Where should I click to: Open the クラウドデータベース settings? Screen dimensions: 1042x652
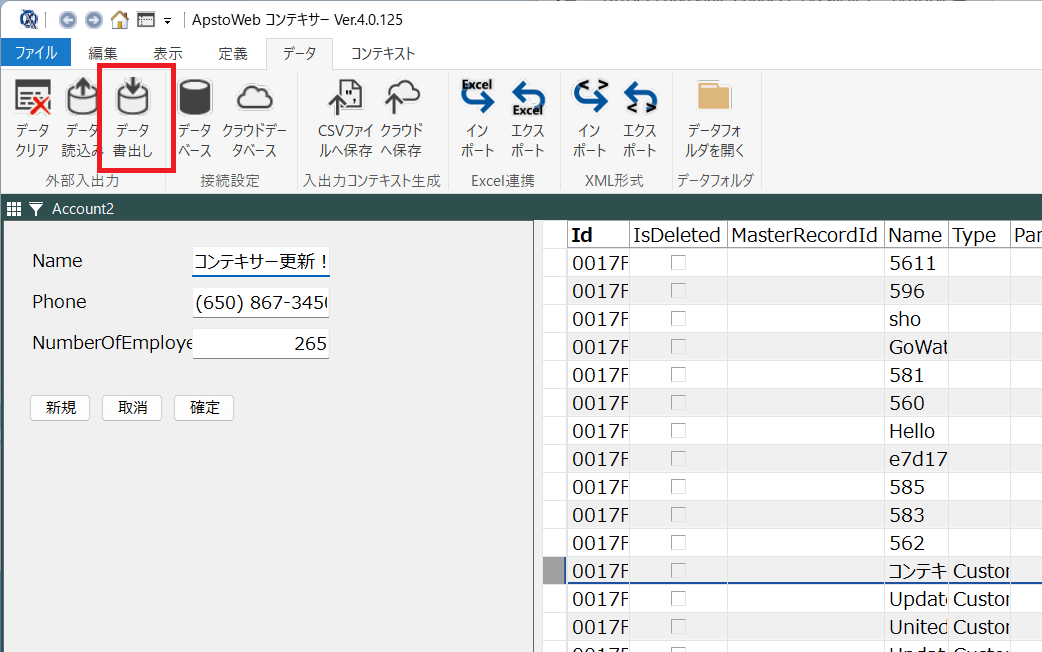255,119
